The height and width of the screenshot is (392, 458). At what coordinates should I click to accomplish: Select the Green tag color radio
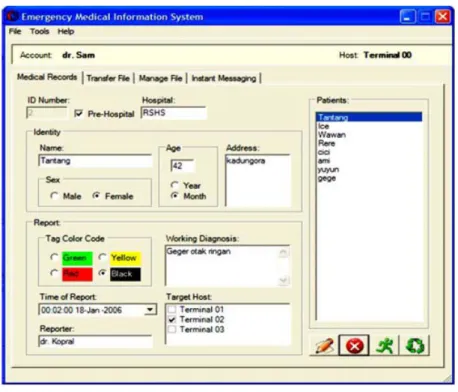pyautogui.click(x=54, y=257)
